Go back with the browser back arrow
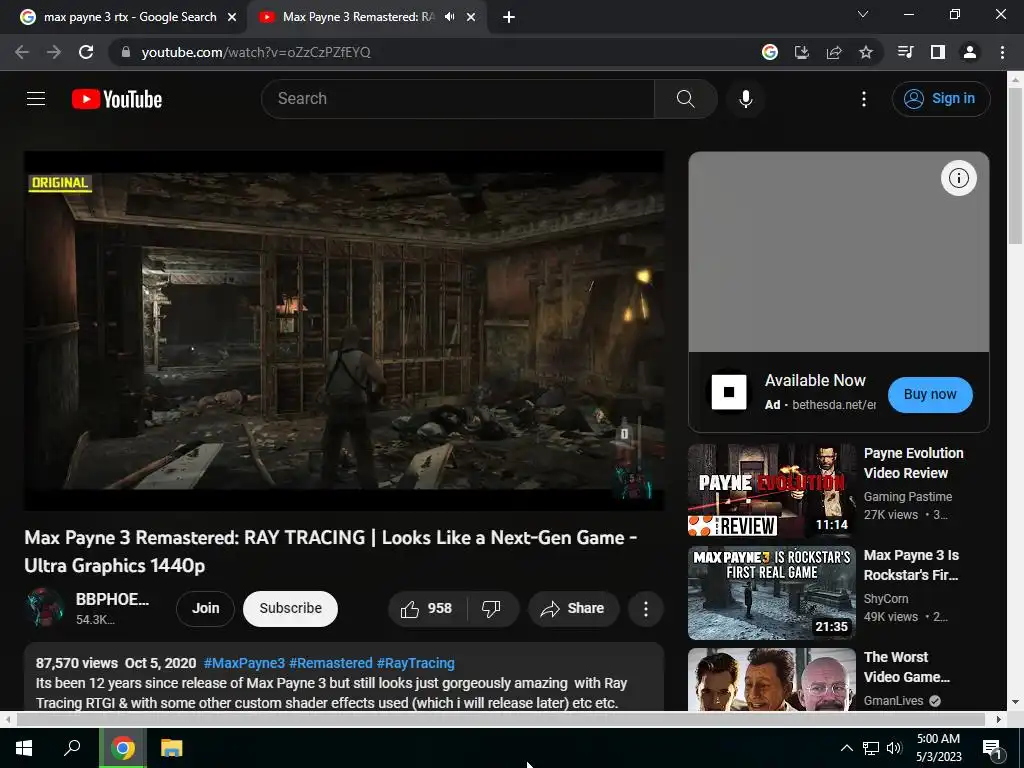This screenshot has width=1024, height=768. (x=22, y=52)
